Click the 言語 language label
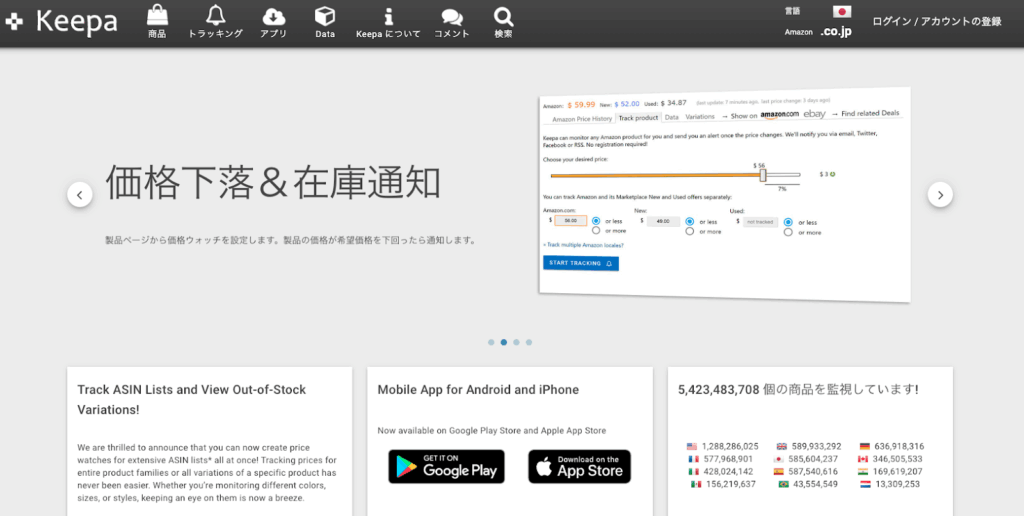Screen dimensions: 1024x516 coord(792,11)
